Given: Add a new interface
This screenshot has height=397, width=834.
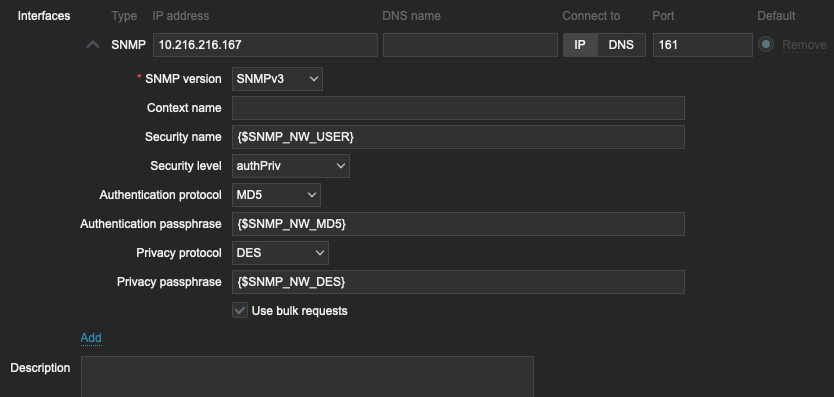Looking at the screenshot, I should (x=91, y=338).
